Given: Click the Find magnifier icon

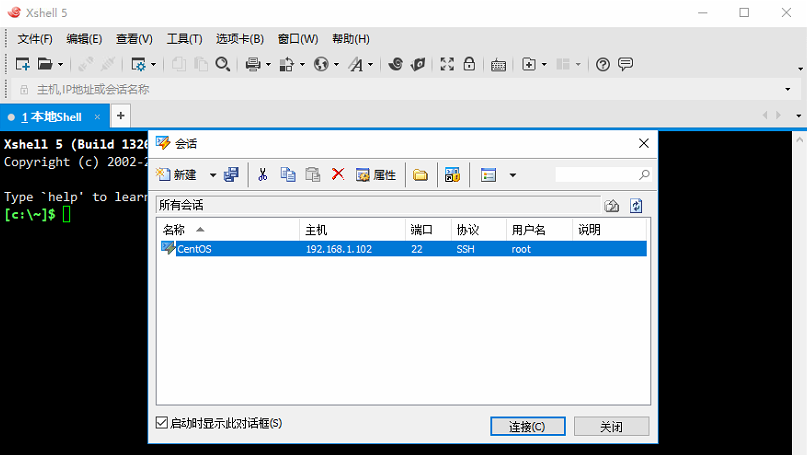Looking at the screenshot, I should tap(222, 64).
